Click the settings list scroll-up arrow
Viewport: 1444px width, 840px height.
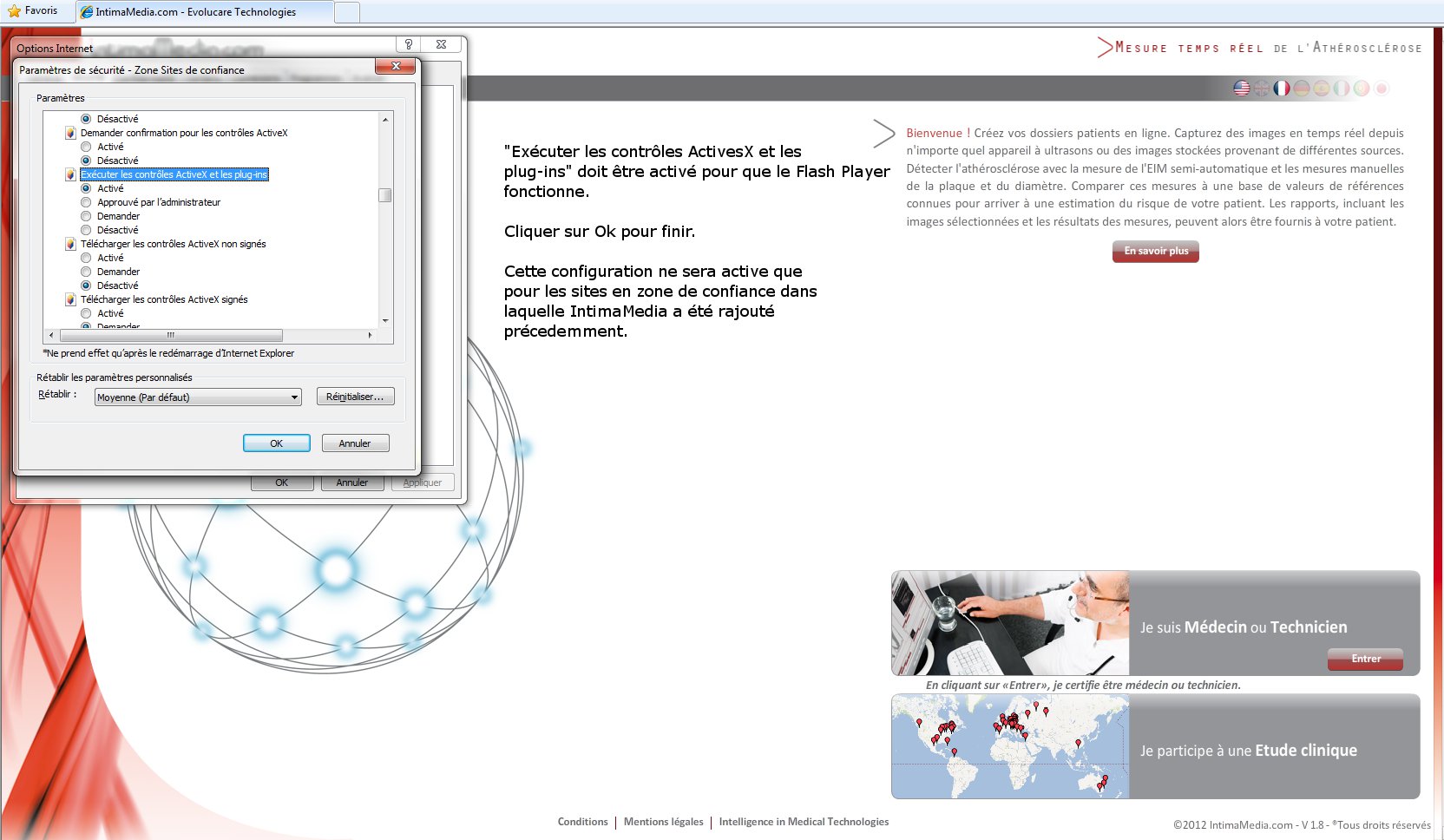click(385, 119)
